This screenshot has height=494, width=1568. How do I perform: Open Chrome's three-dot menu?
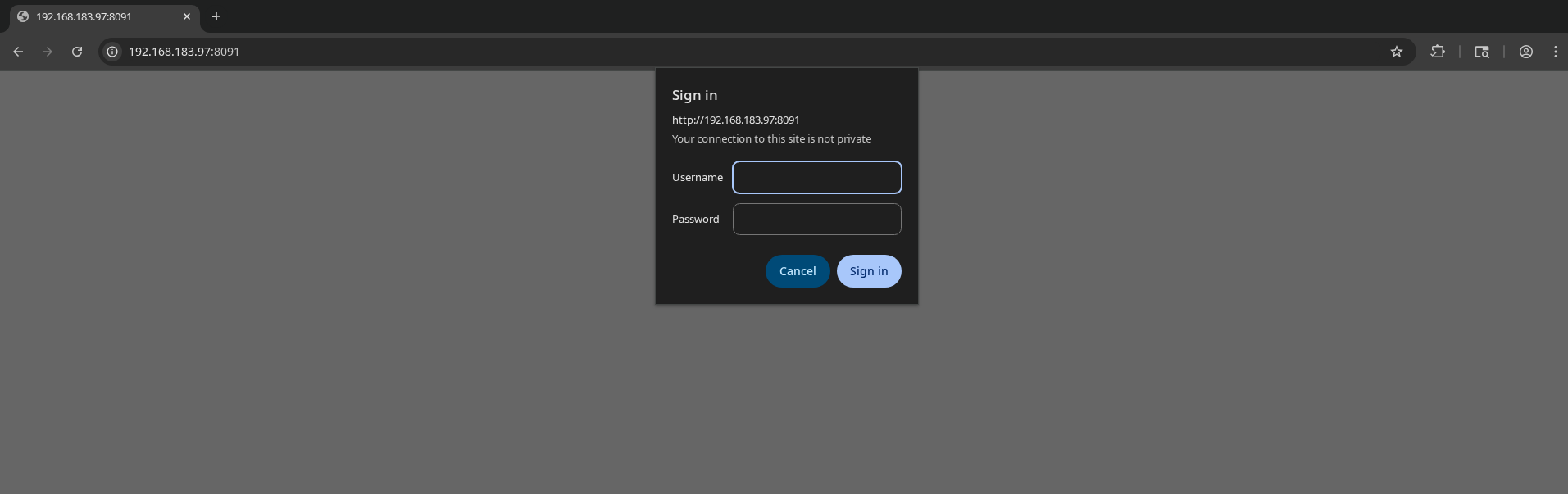[1556, 52]
